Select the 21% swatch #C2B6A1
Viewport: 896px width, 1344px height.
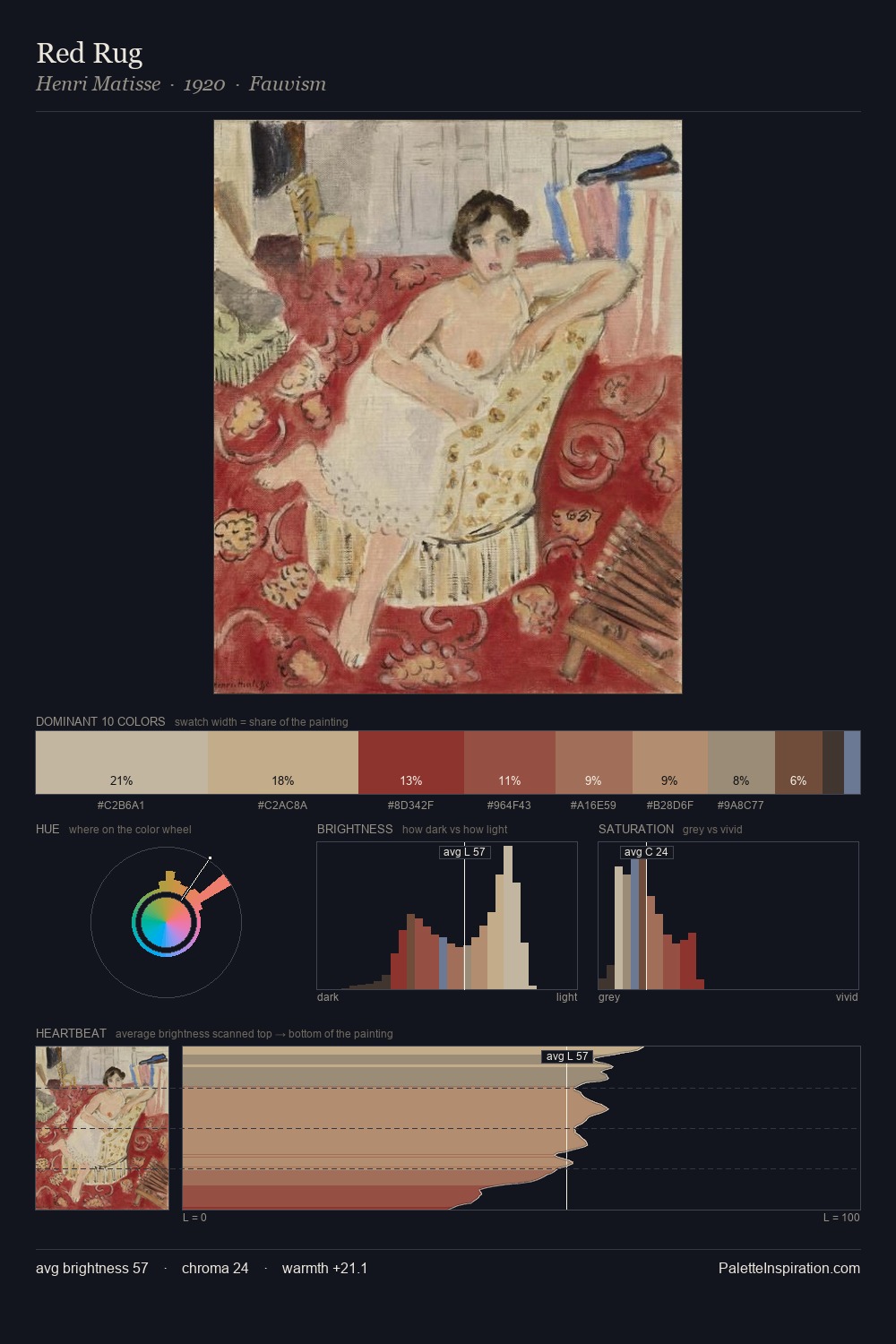pyautogui.click(x=122, y=762)
